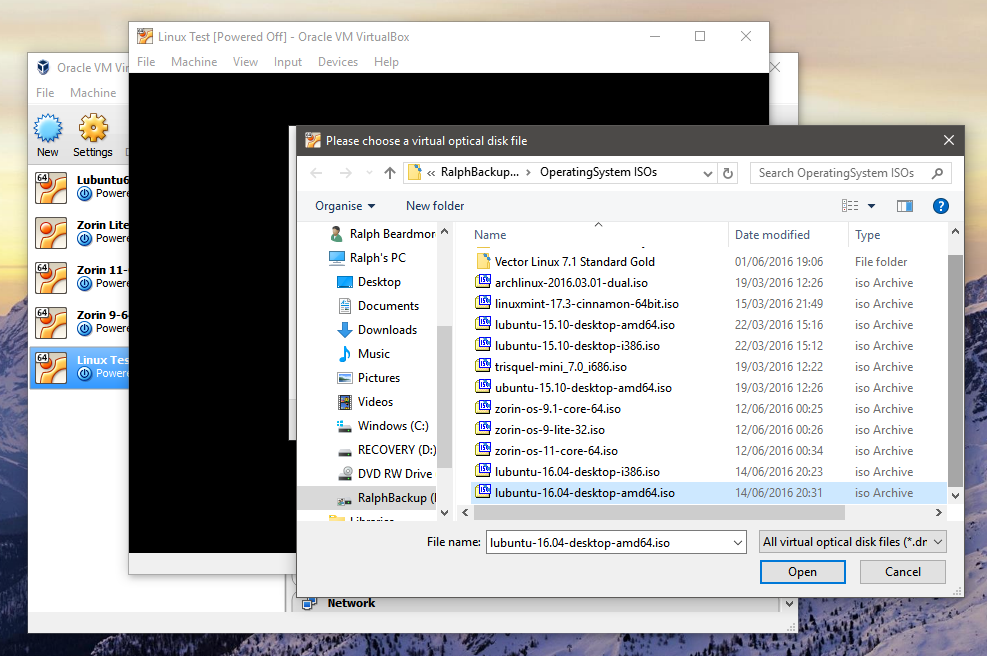Select the Linux Test virtual machine
Screen dimensions: 987x656
(79, 368)
